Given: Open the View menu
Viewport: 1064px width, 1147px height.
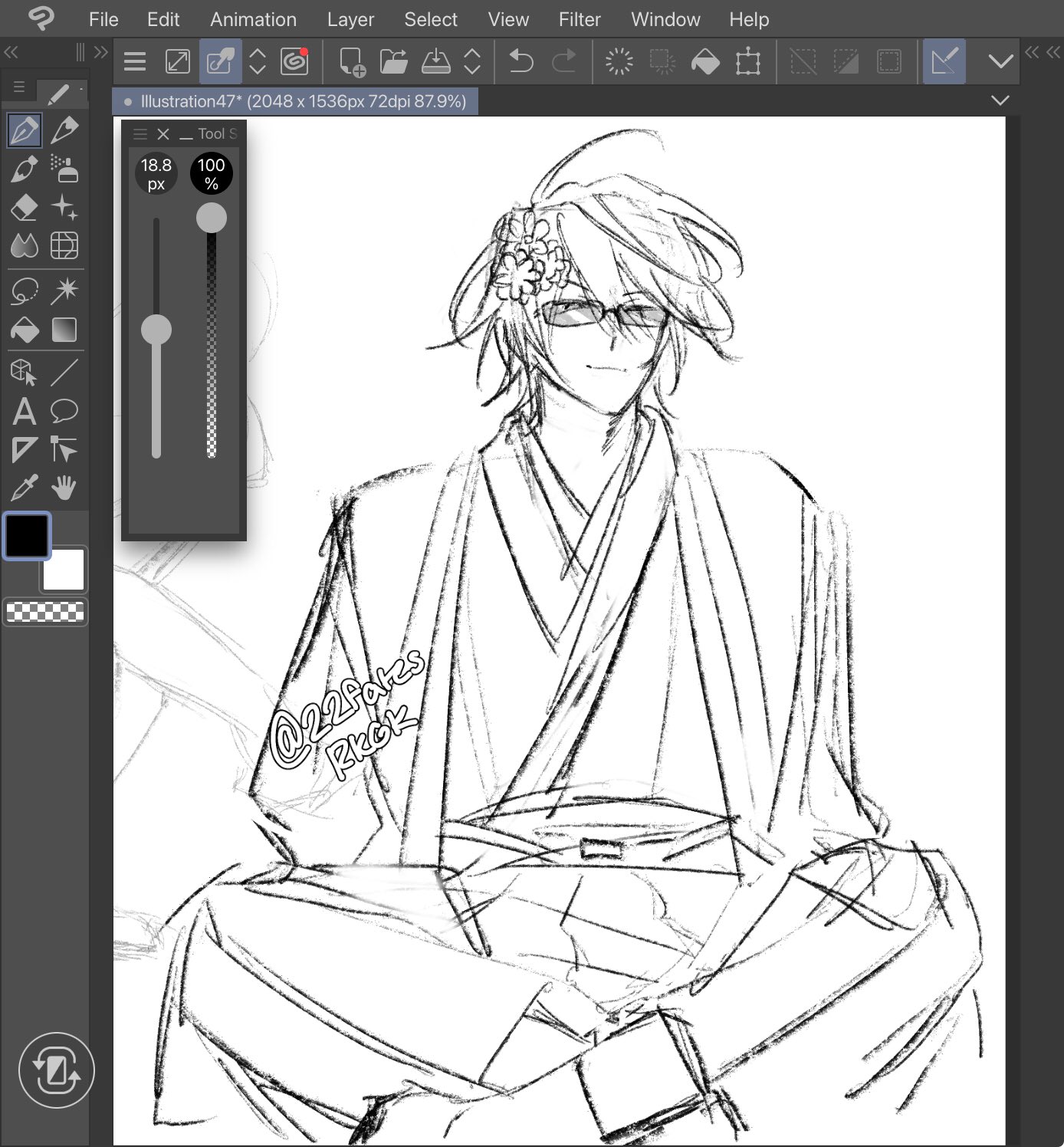Looking at the screenshot, I should 508,19.
